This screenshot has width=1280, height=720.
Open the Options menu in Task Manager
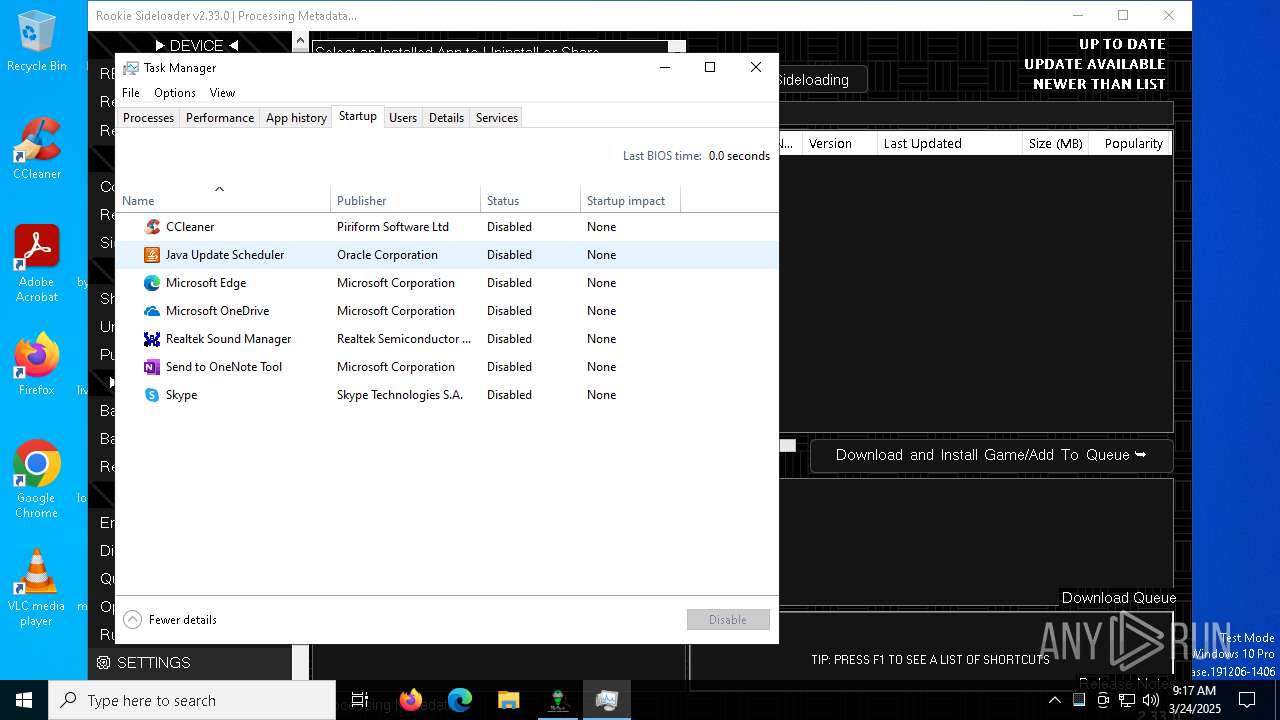pyautogui.click(x=175, y=93)
